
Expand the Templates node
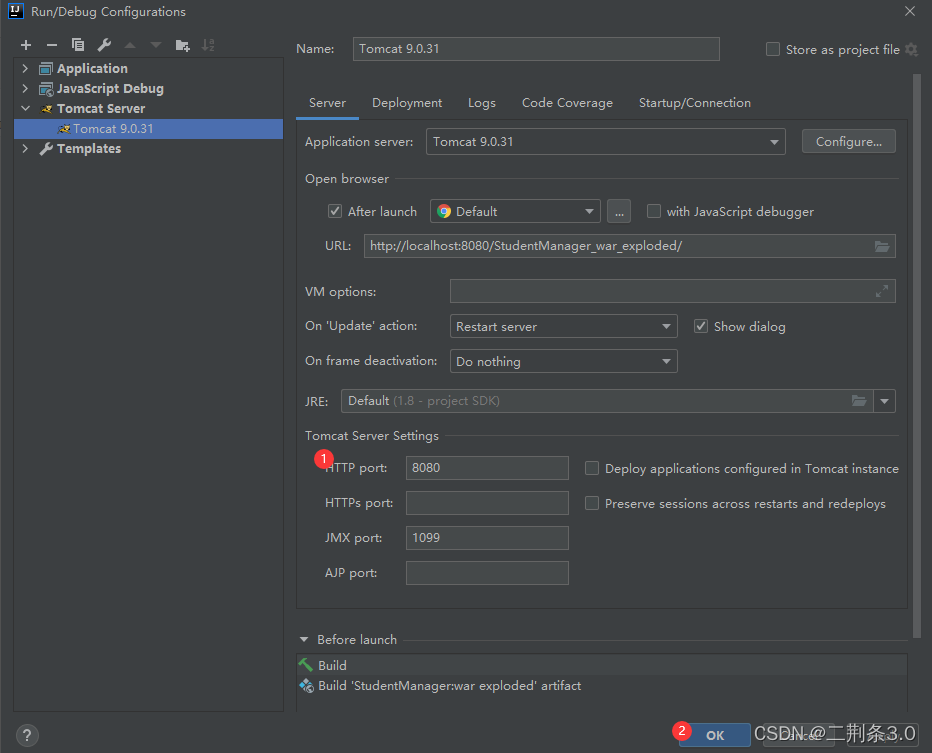point(25,149)
